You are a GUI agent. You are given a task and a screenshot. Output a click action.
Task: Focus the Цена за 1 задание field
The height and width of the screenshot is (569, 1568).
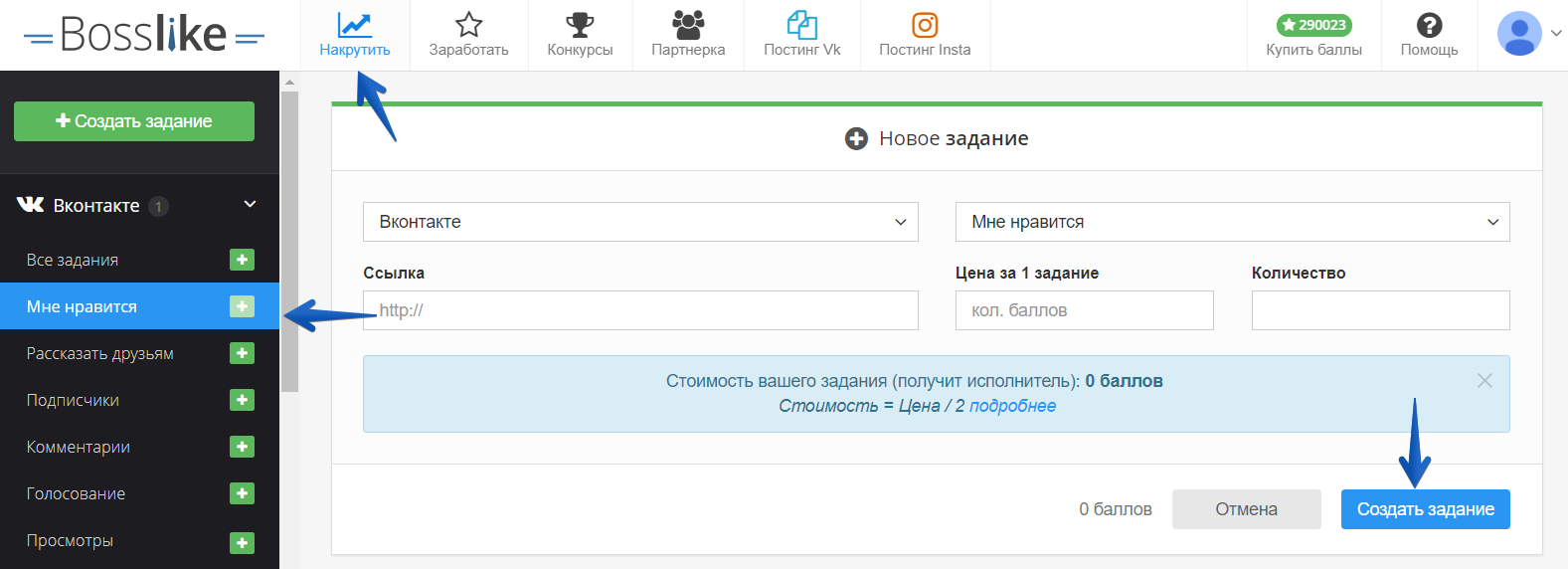tap(1084, 310)
